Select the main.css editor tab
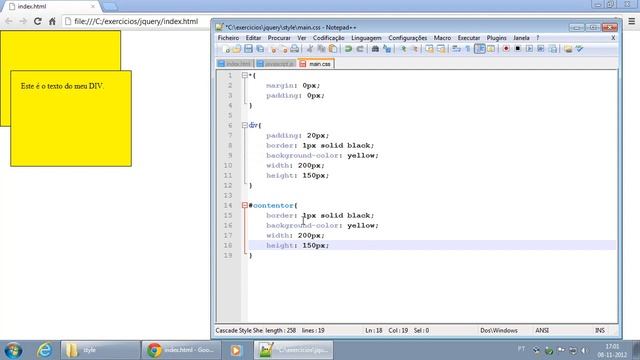This screenshot has width=640, height=360. pos(316,64)
